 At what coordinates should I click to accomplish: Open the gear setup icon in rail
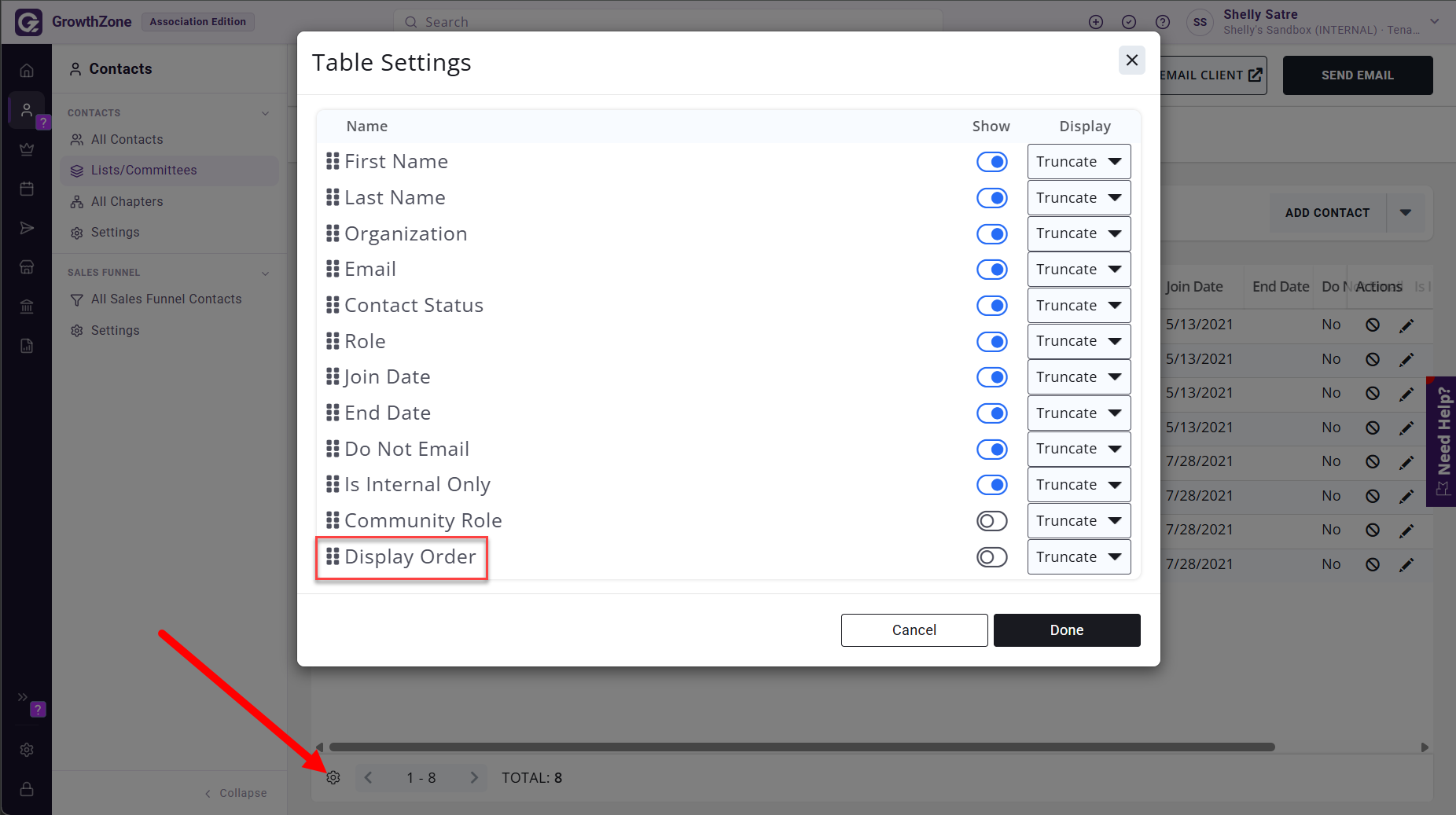pos(27,750)
